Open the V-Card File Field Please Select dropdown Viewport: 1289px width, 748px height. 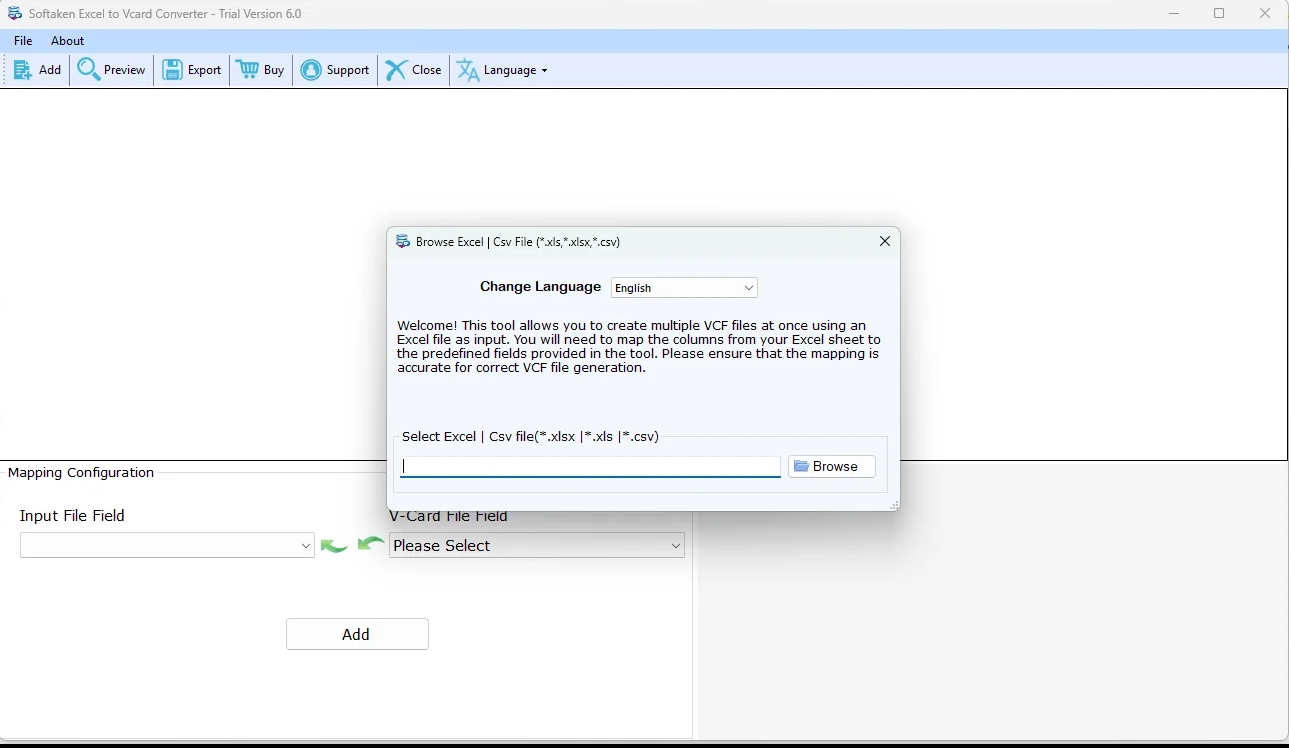(537, 545)
